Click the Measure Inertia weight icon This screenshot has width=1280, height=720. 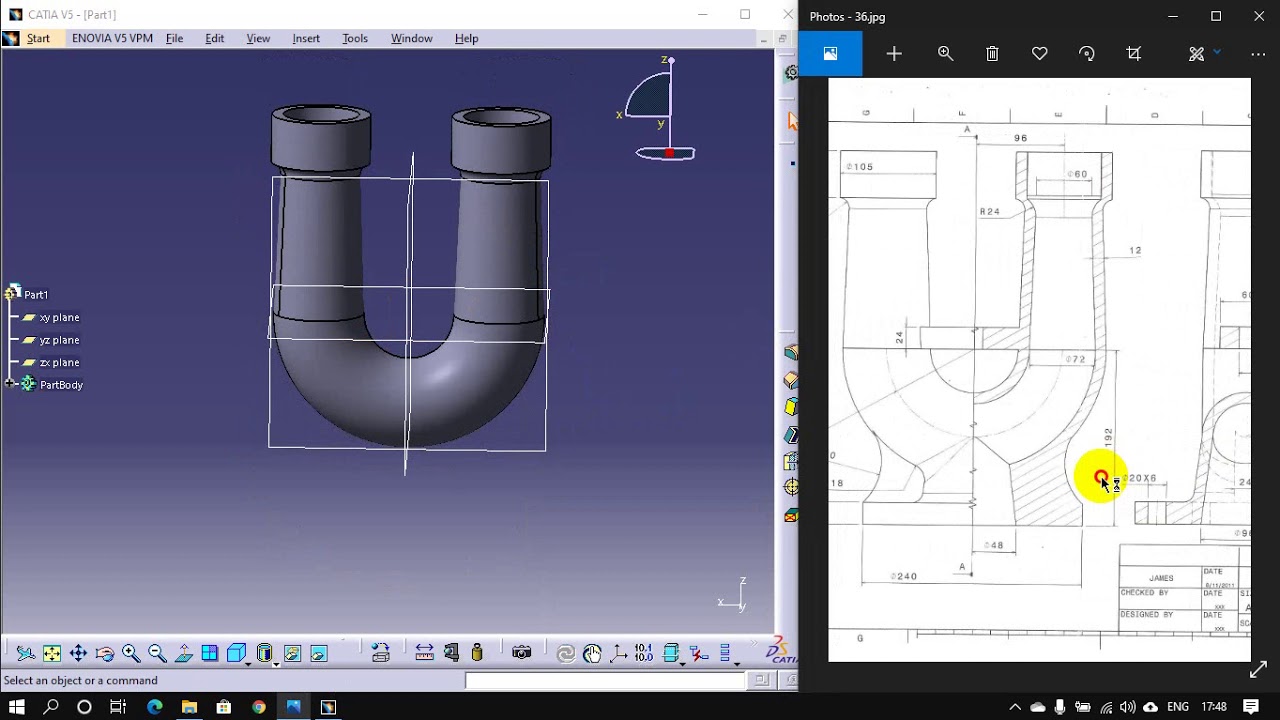[477, 653]
